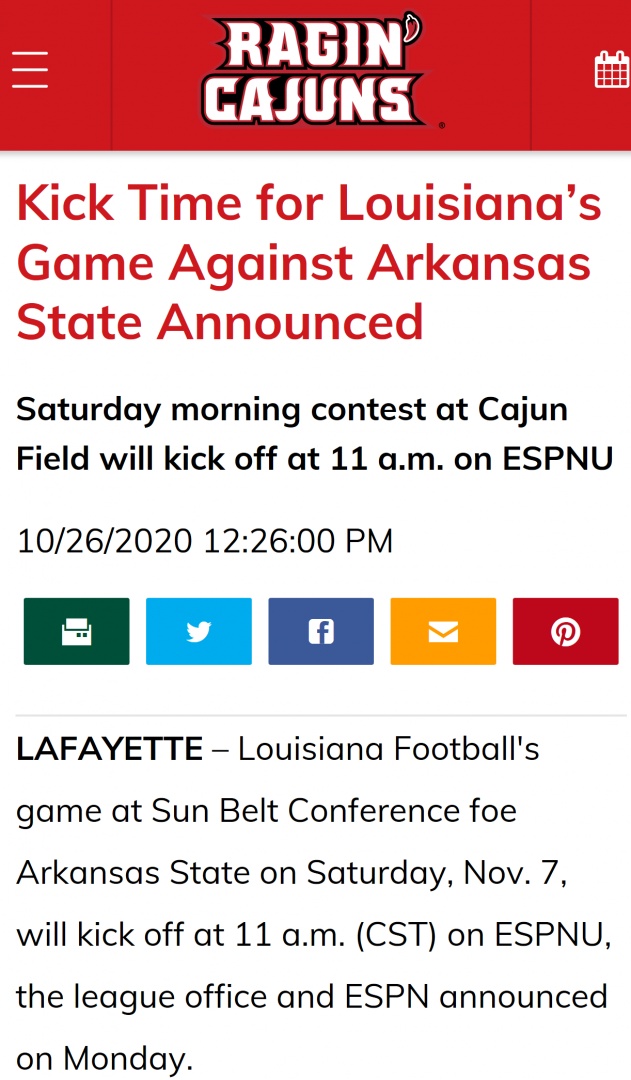This screenshot has width=631, height=1080.
Task: Click "Sun Belt Conference" in the article body
Action: (300, 811)
